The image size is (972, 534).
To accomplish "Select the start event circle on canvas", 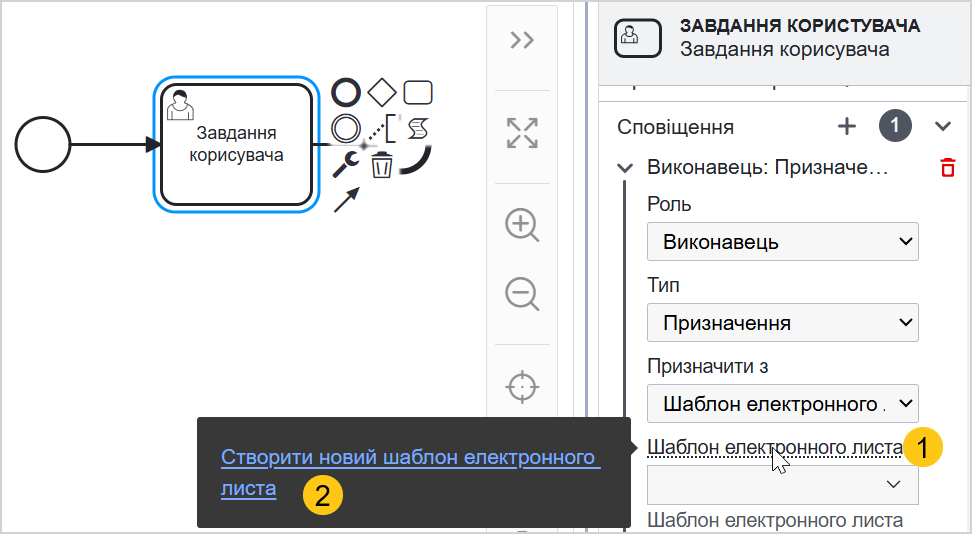I will 43,145.
